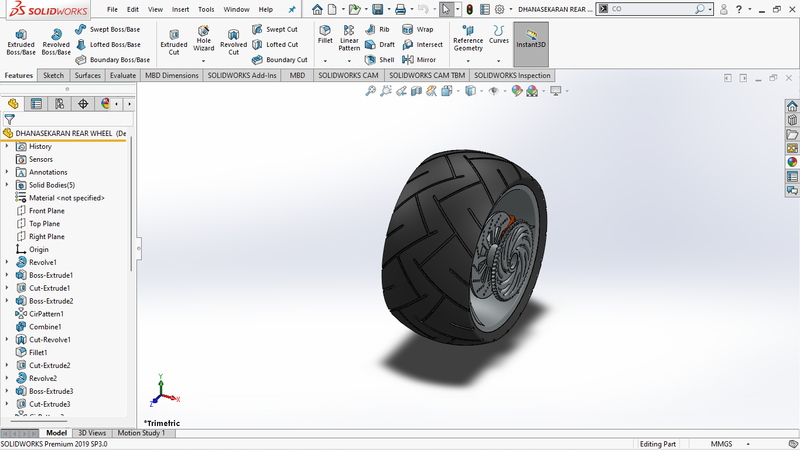Open the Linear Pattern dropdown arrow
This screenshot has height=450, width=800.
(349, 61)
